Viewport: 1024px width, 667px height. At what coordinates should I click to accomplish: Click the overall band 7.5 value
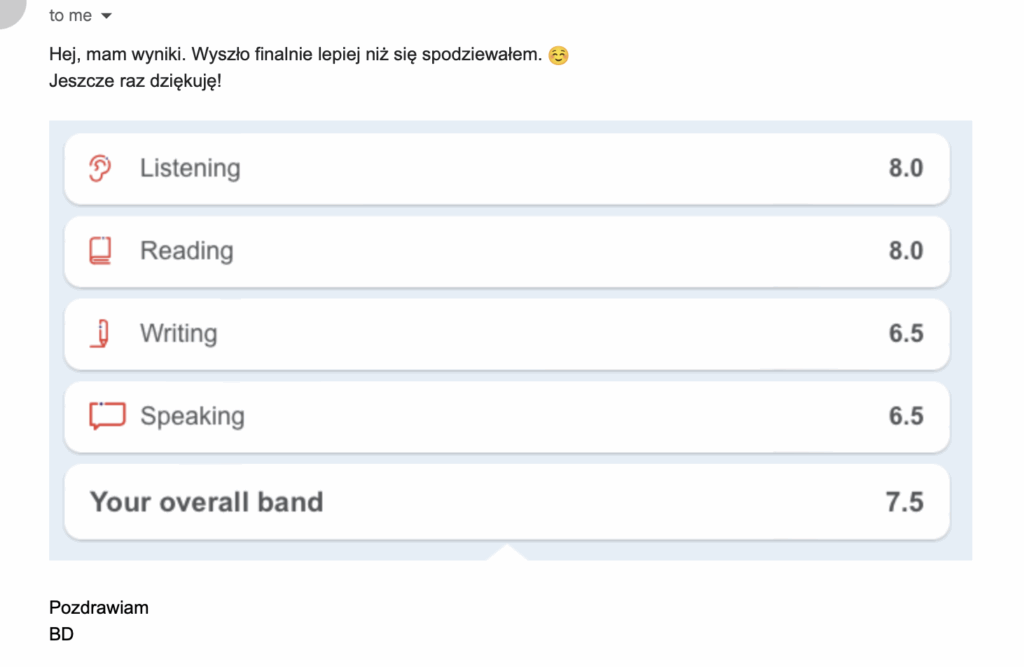[904, 501]
